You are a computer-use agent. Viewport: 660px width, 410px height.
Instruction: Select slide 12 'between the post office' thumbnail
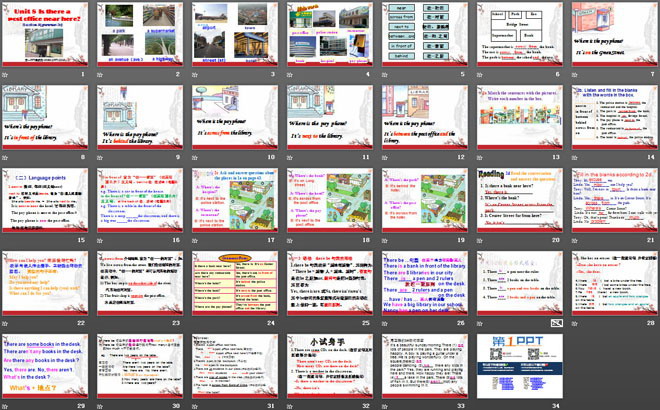pos(425,117)
